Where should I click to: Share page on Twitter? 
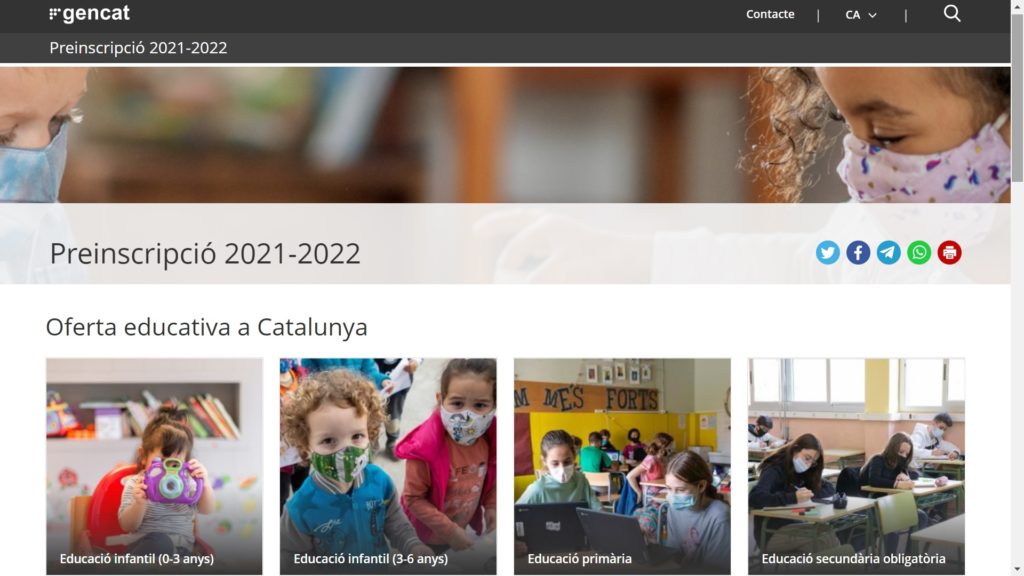tap(827, 253)
